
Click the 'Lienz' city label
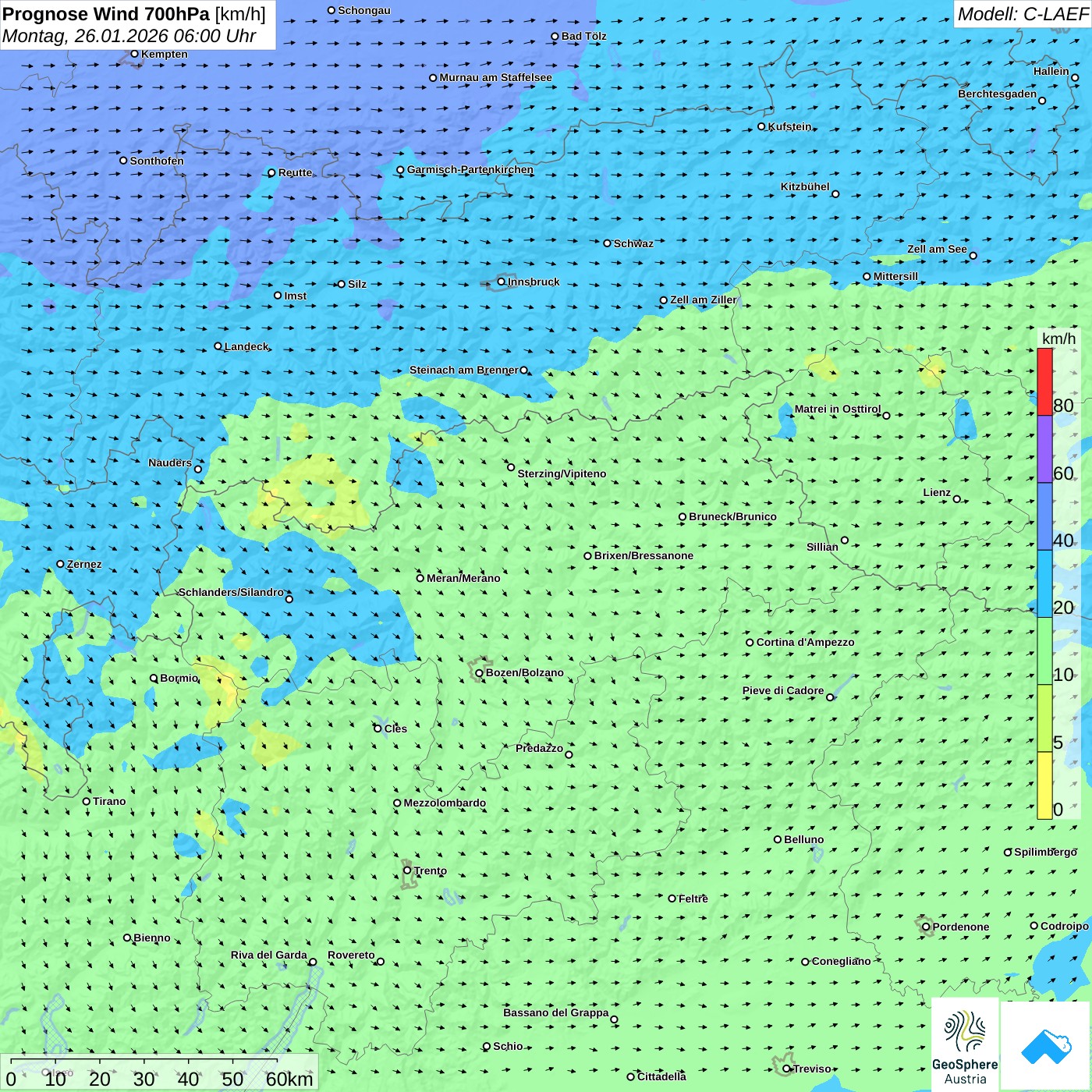tap(937, 492)
